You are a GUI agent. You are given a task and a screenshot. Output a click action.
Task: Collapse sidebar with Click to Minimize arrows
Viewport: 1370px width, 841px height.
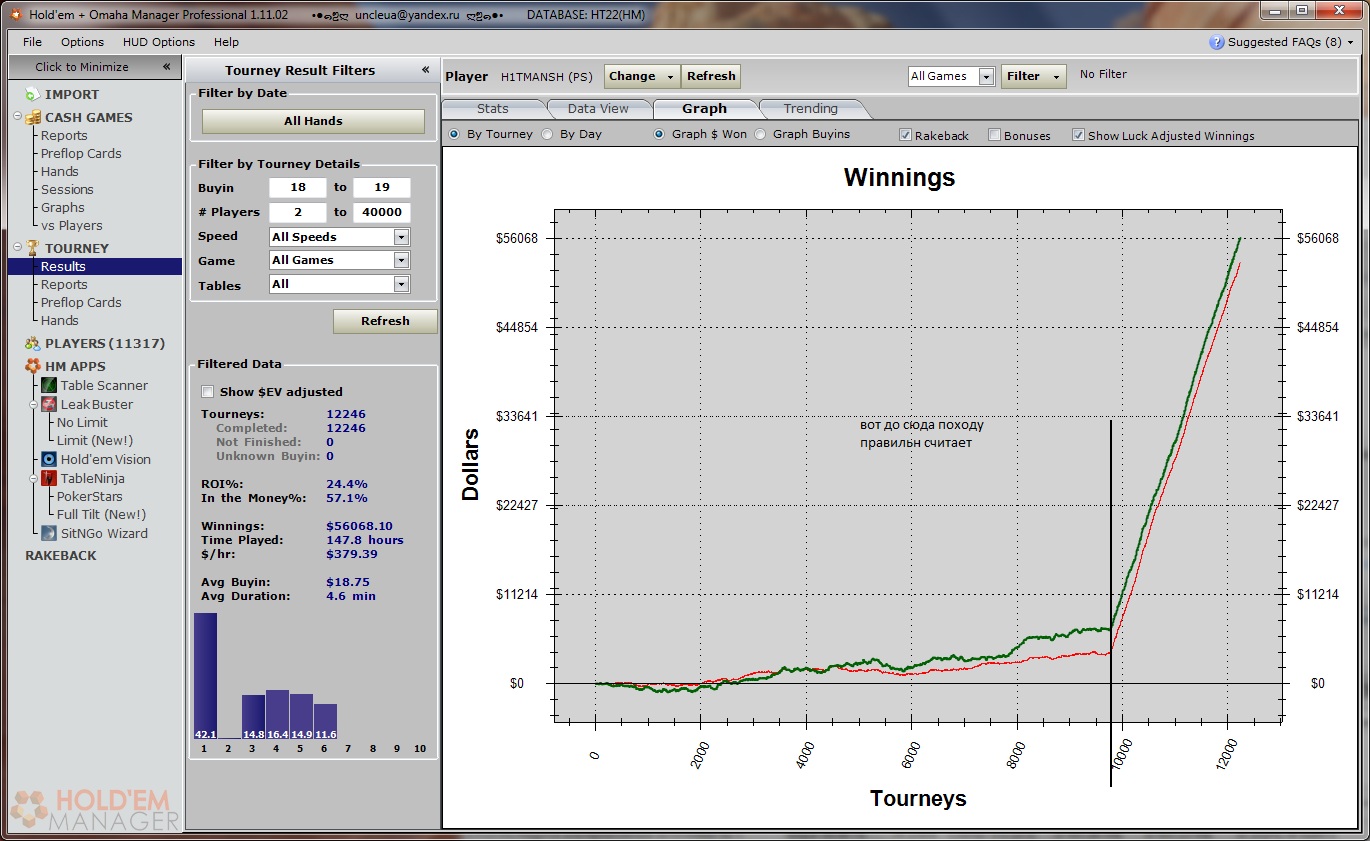click(167, 67)
